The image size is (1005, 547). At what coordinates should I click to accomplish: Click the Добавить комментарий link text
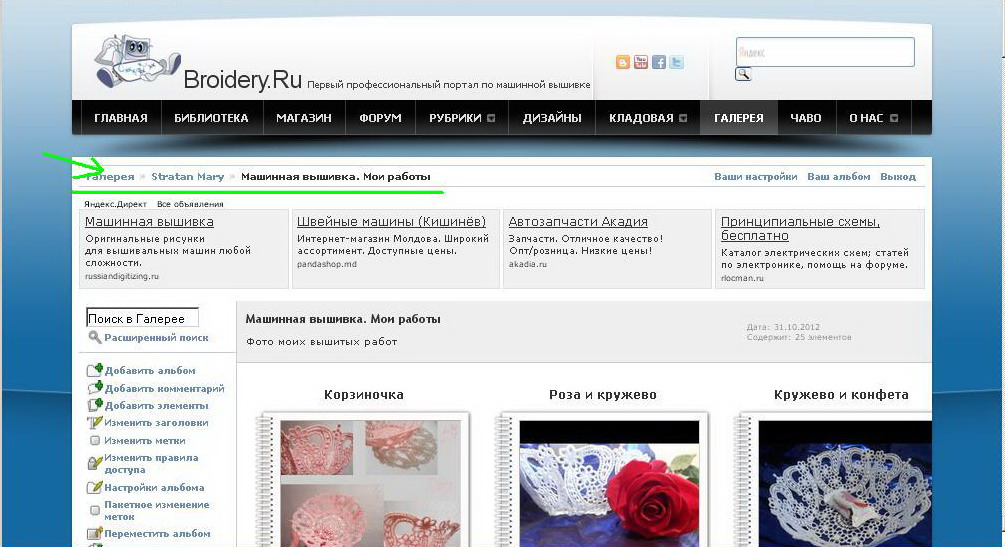tap(165, 388)
